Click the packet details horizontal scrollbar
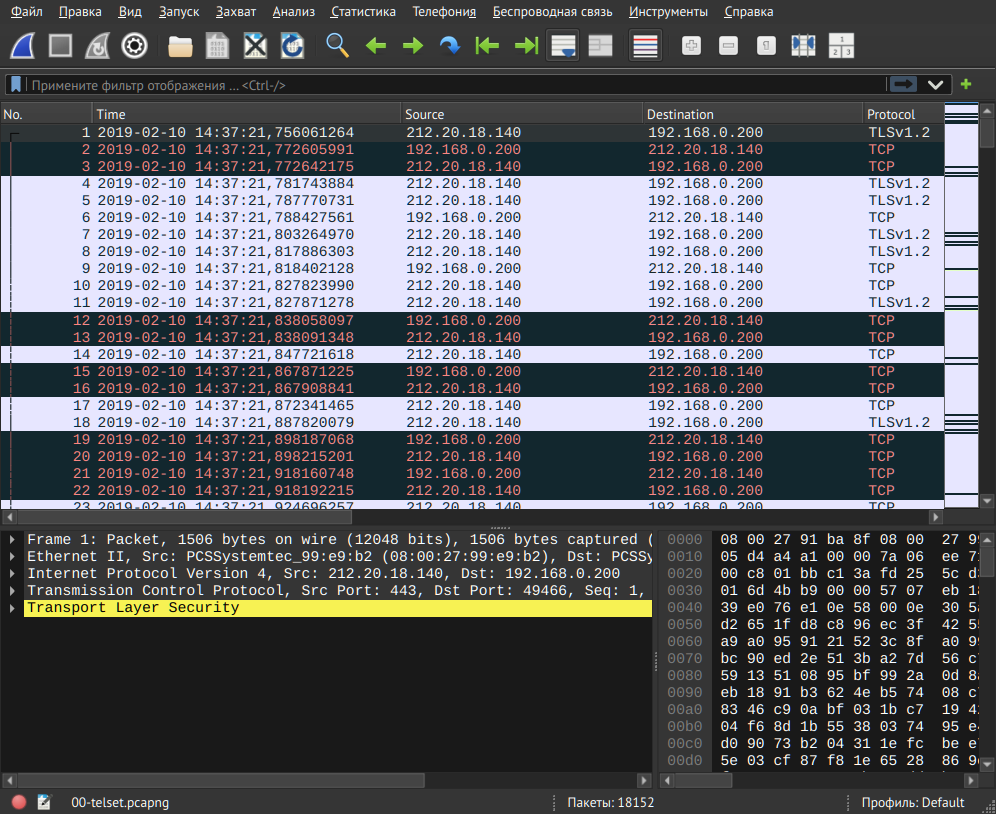This screenshot has height=814, width=996. [326, 780]
